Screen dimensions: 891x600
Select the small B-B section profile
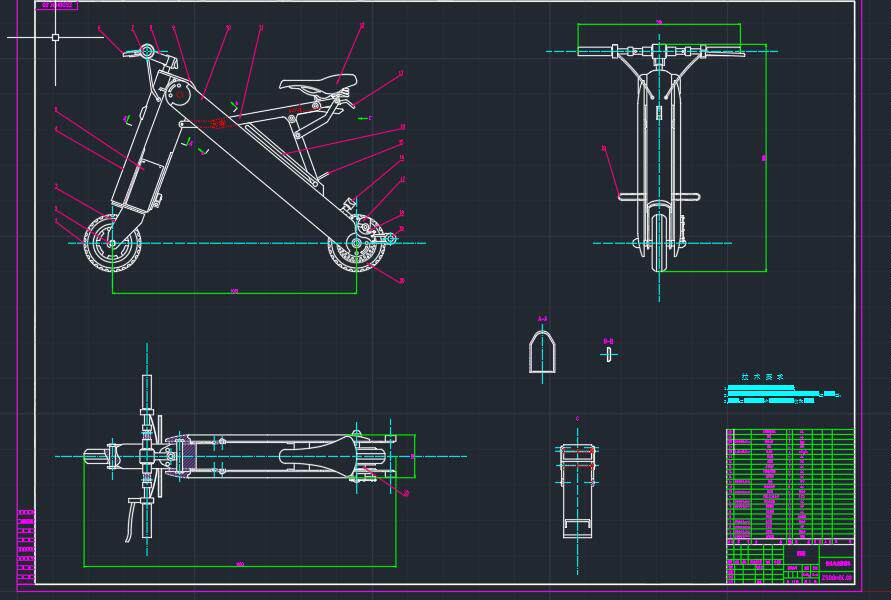click(x=609, y=355)
